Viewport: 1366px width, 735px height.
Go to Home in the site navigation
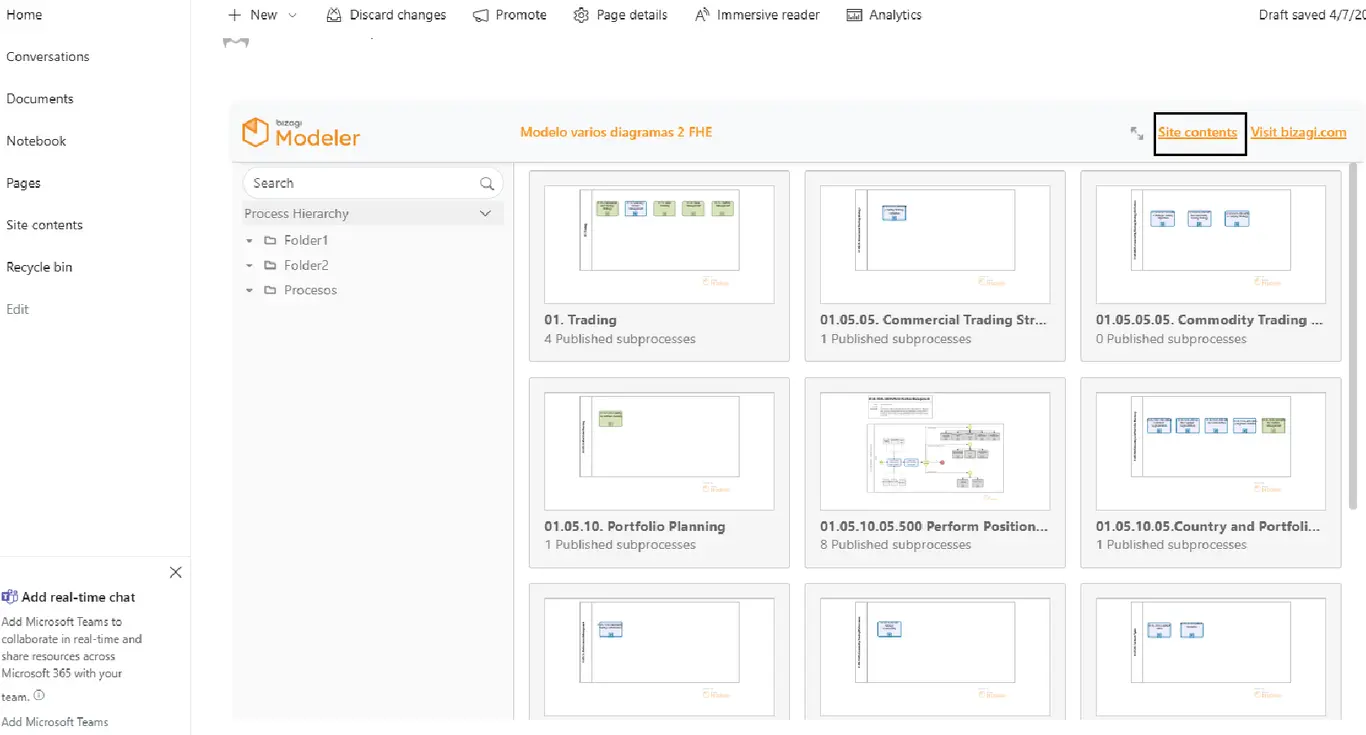24,15
